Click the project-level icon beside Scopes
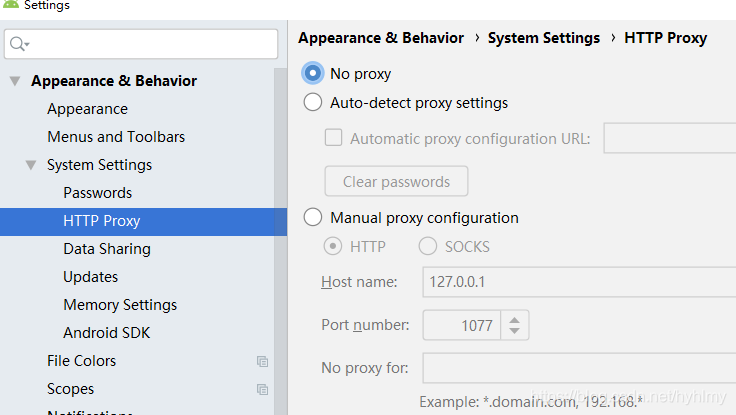The width and height of the screenshot is (736, 415). [x=262, y=389]
